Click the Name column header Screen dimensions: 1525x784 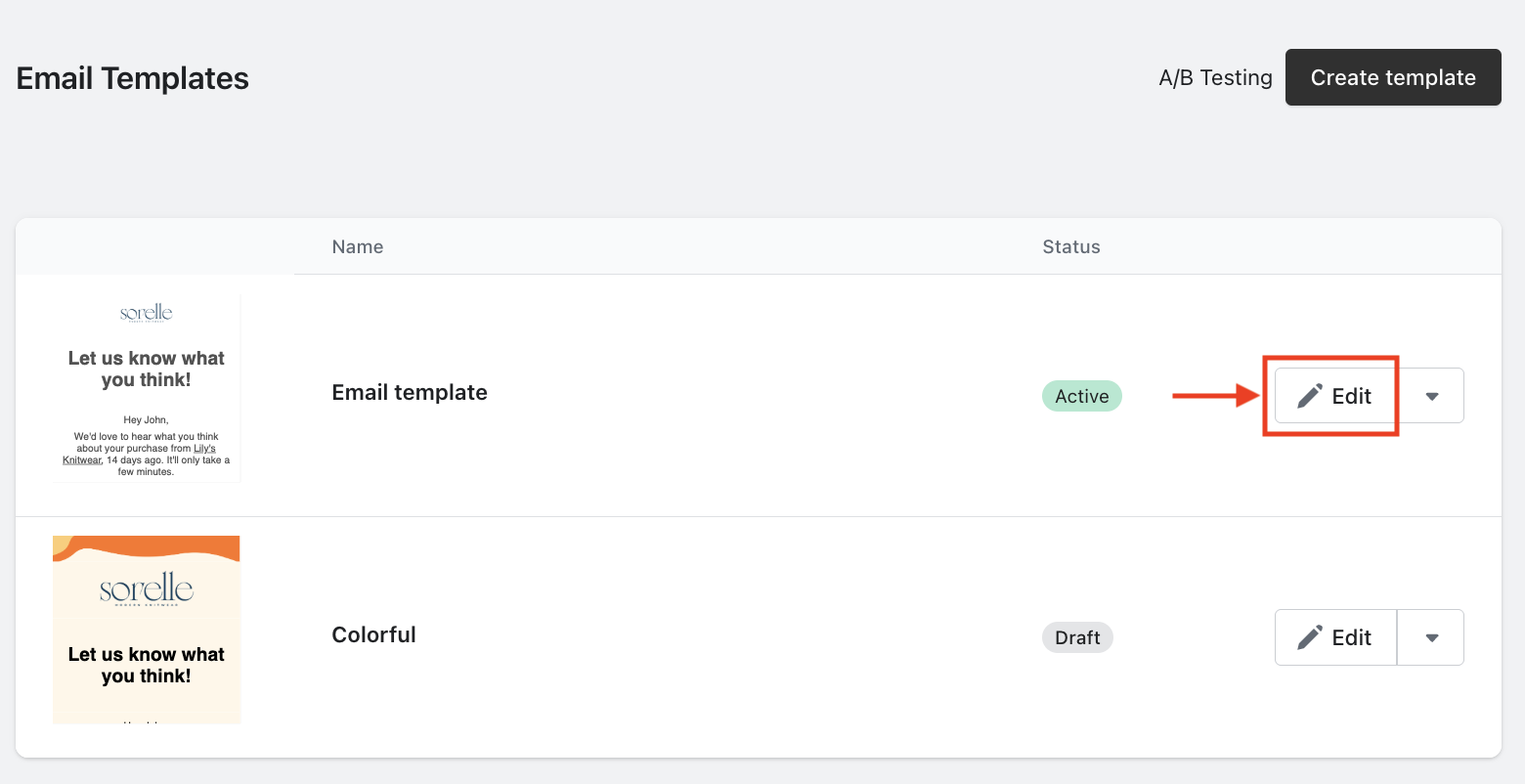point(357,247)
